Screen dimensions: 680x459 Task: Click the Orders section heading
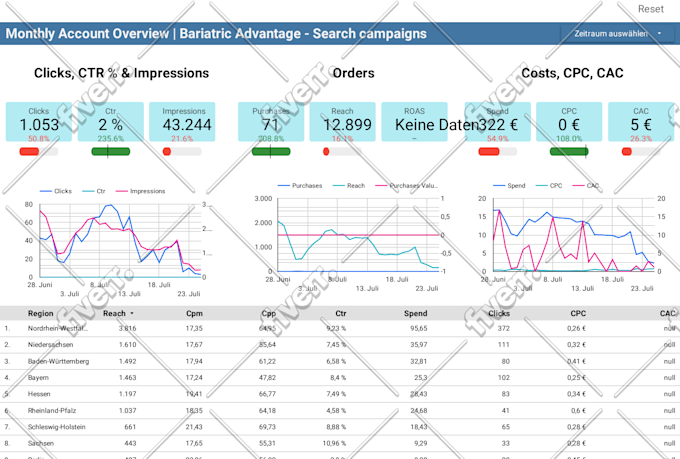tap(353, 73)
